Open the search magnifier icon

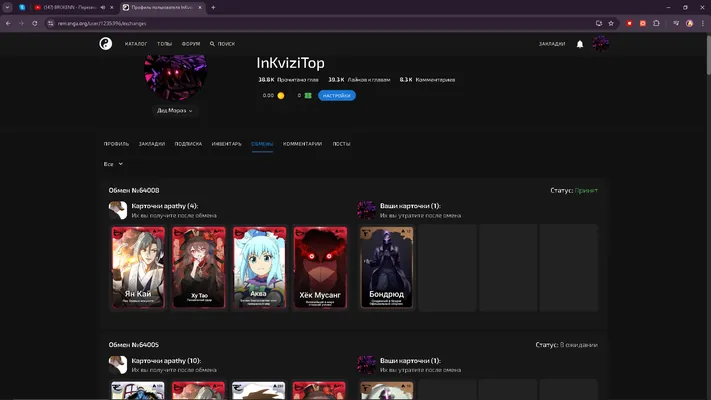click(212, 44)
